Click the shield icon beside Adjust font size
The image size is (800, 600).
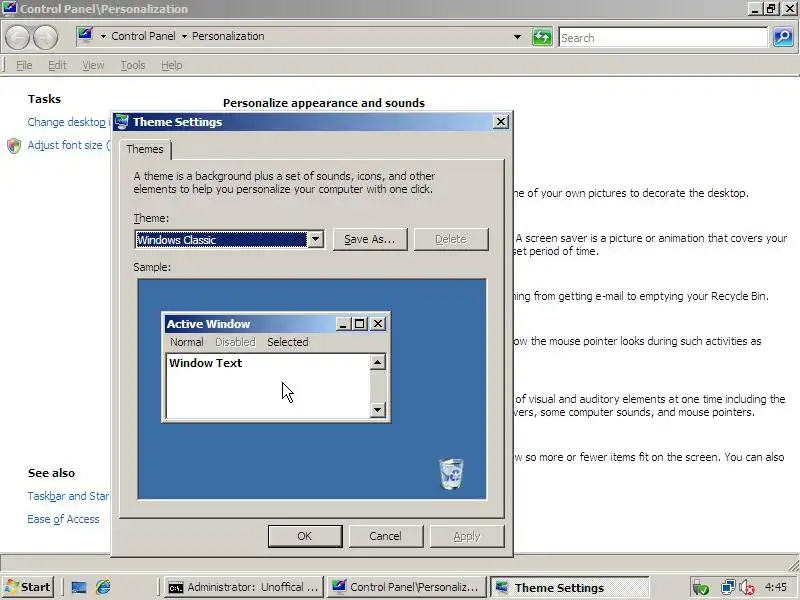click(14, 146)
